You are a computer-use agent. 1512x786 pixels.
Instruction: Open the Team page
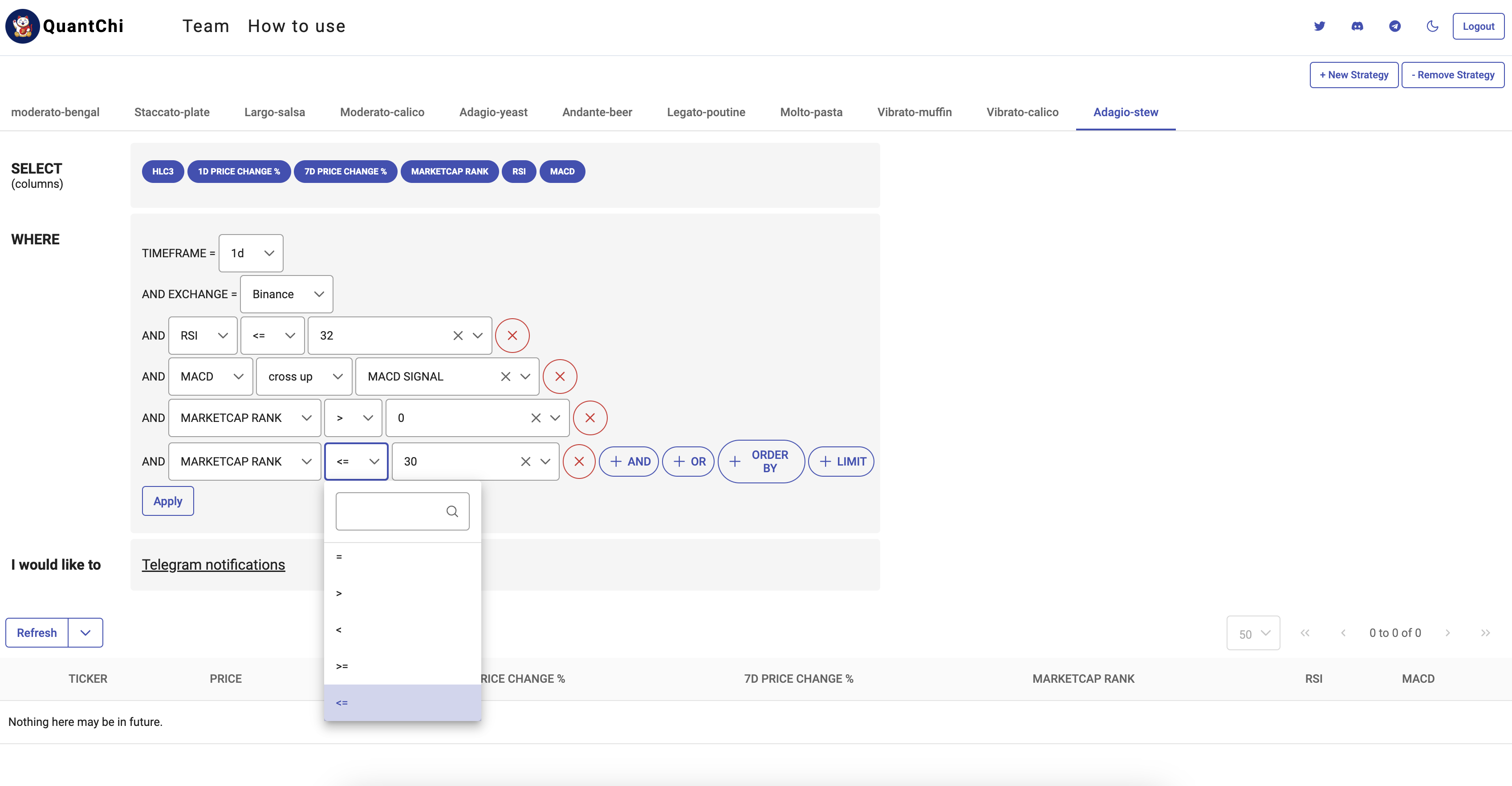205,26
